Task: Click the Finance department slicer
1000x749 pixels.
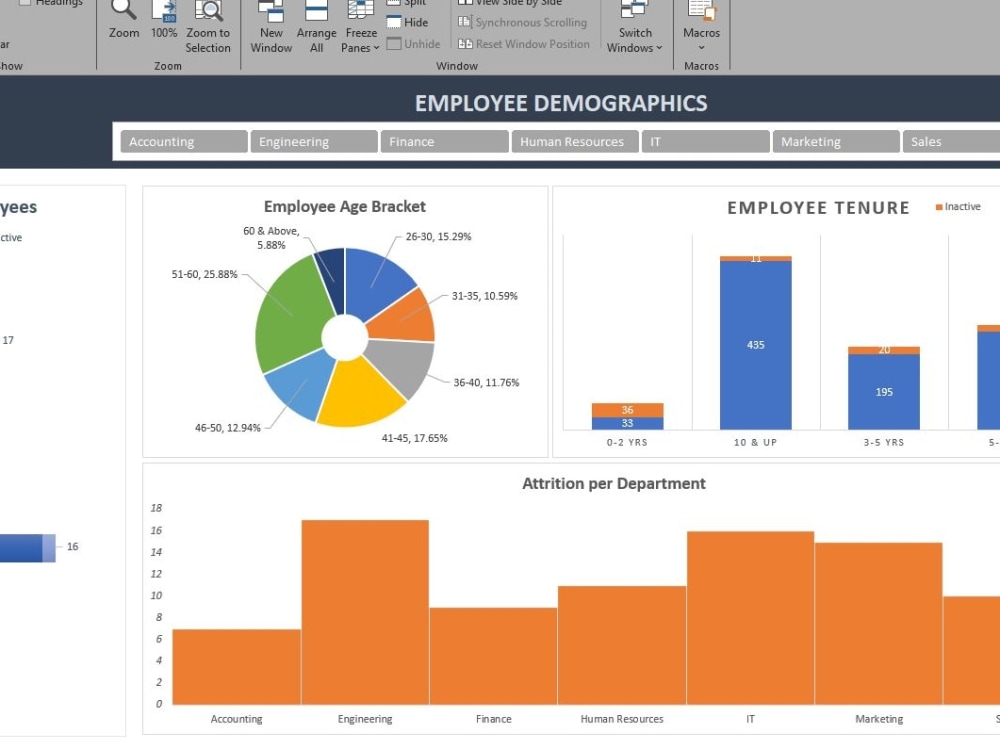Action: pyautogui.click(x=444, y=141)
